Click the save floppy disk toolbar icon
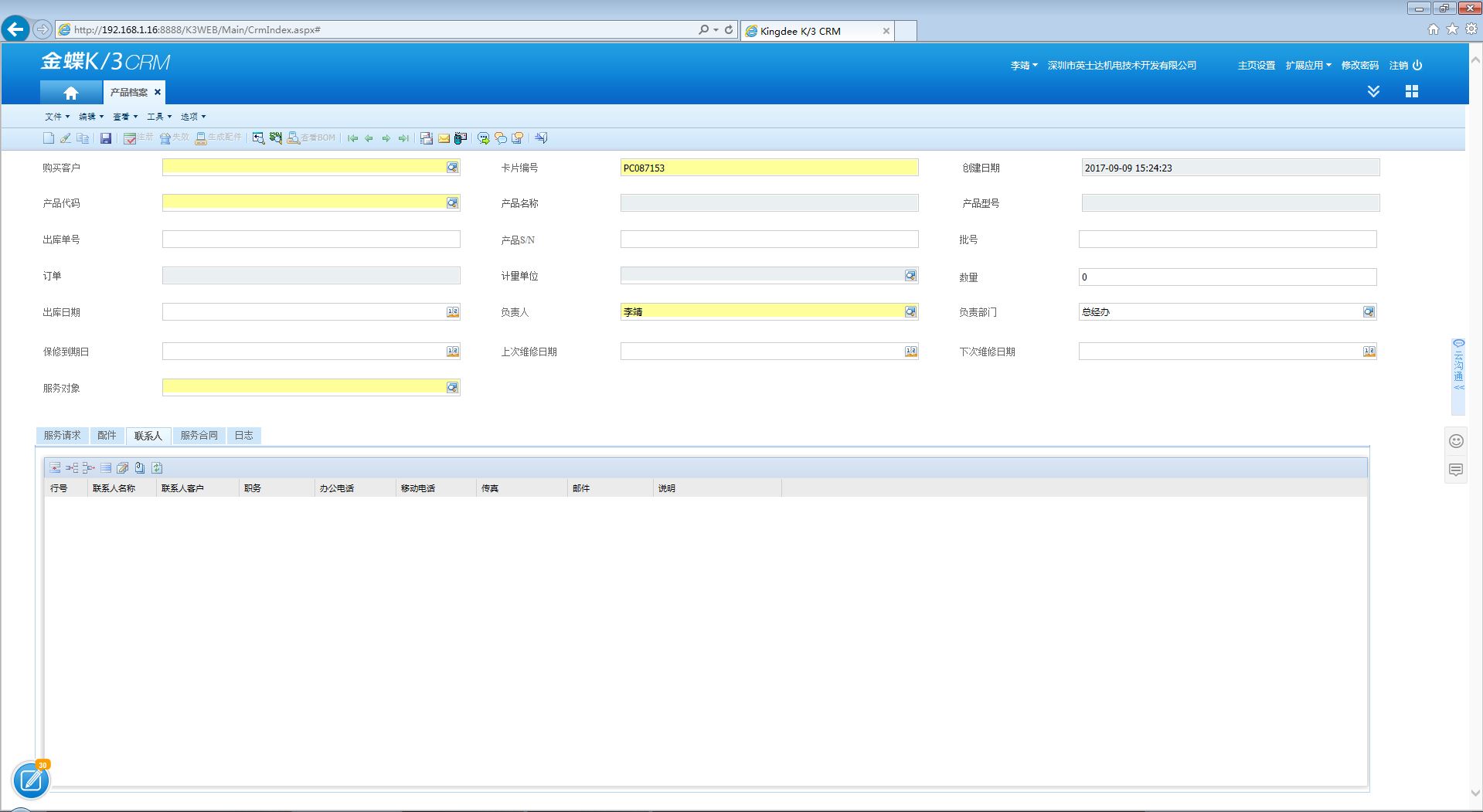This screenshot has width=1483, height=812. (106, 138)
